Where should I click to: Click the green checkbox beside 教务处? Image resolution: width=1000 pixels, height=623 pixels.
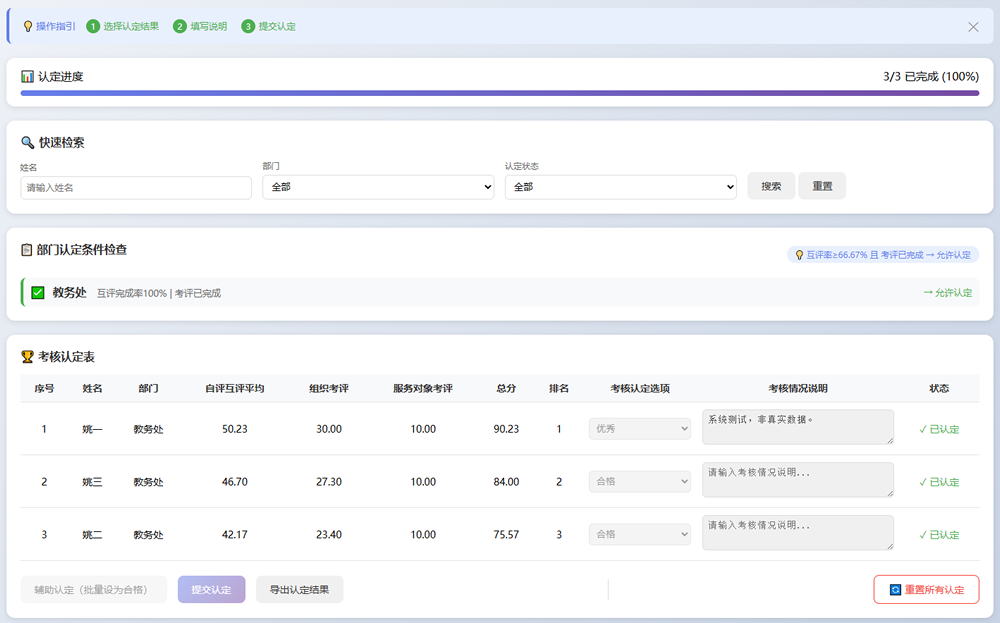(38, 293)
